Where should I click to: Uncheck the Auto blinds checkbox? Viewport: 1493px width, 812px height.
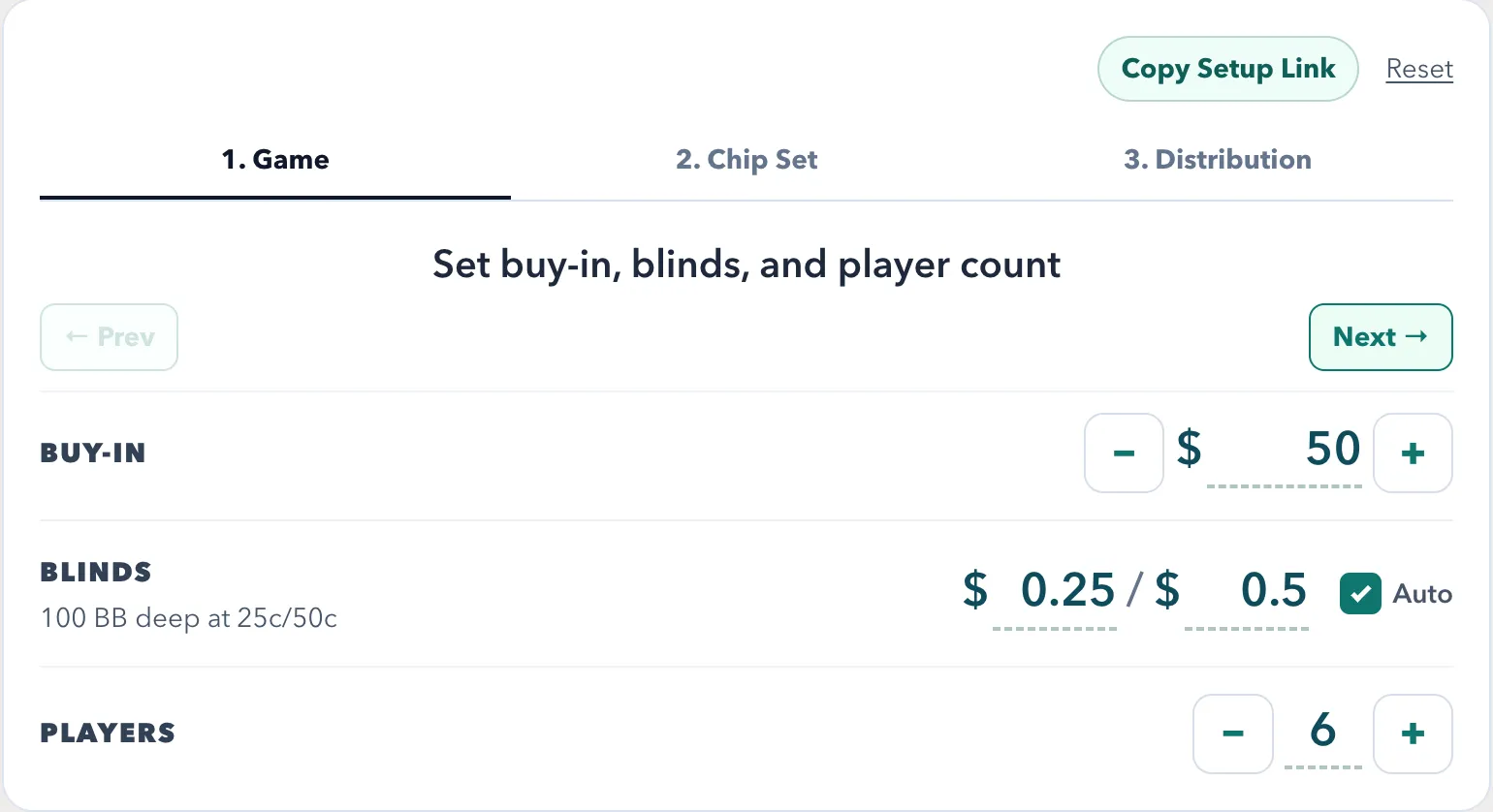pyautogui.click(x=1360, y=594)
